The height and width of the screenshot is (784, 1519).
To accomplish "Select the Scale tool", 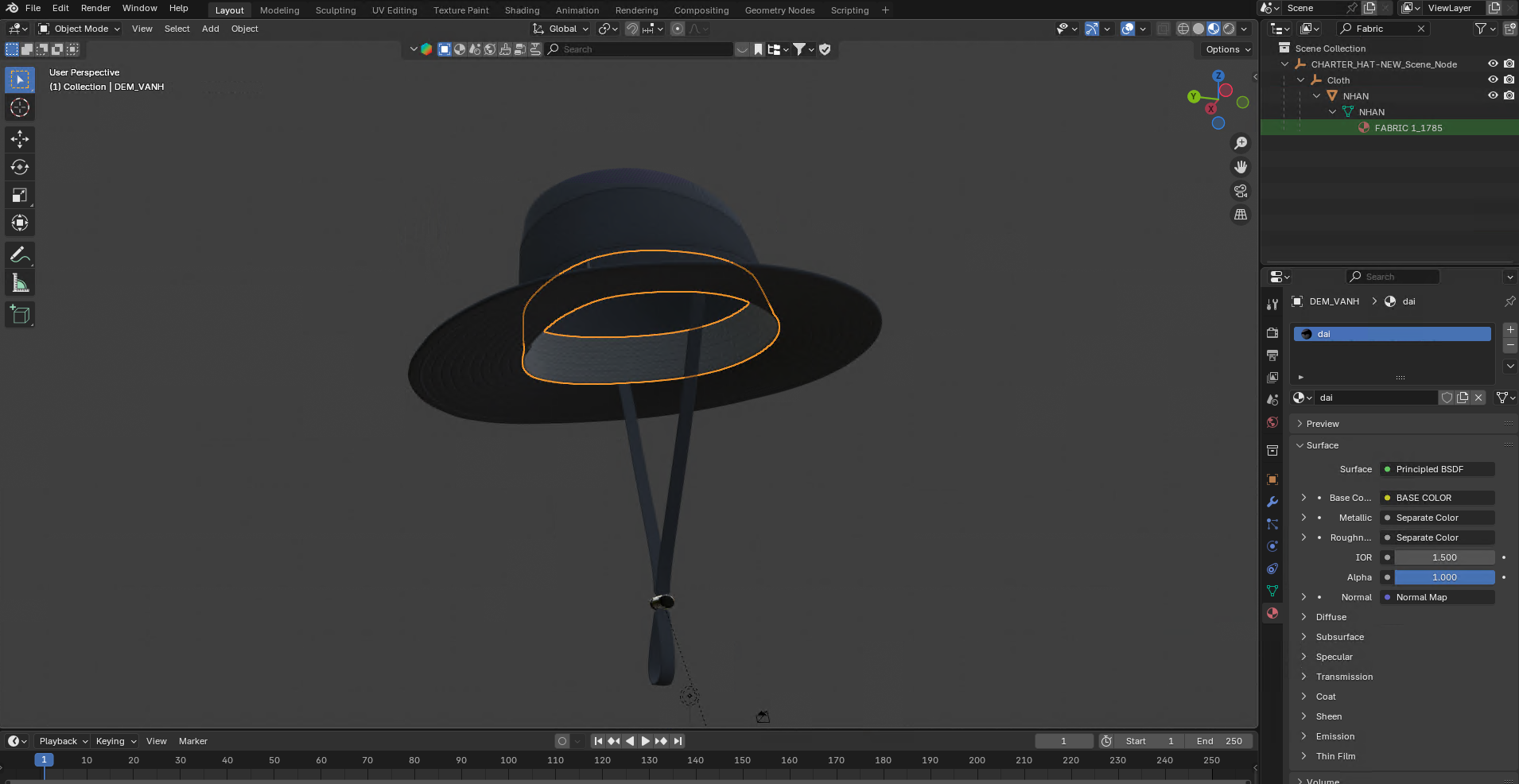I will click(20, 196).
